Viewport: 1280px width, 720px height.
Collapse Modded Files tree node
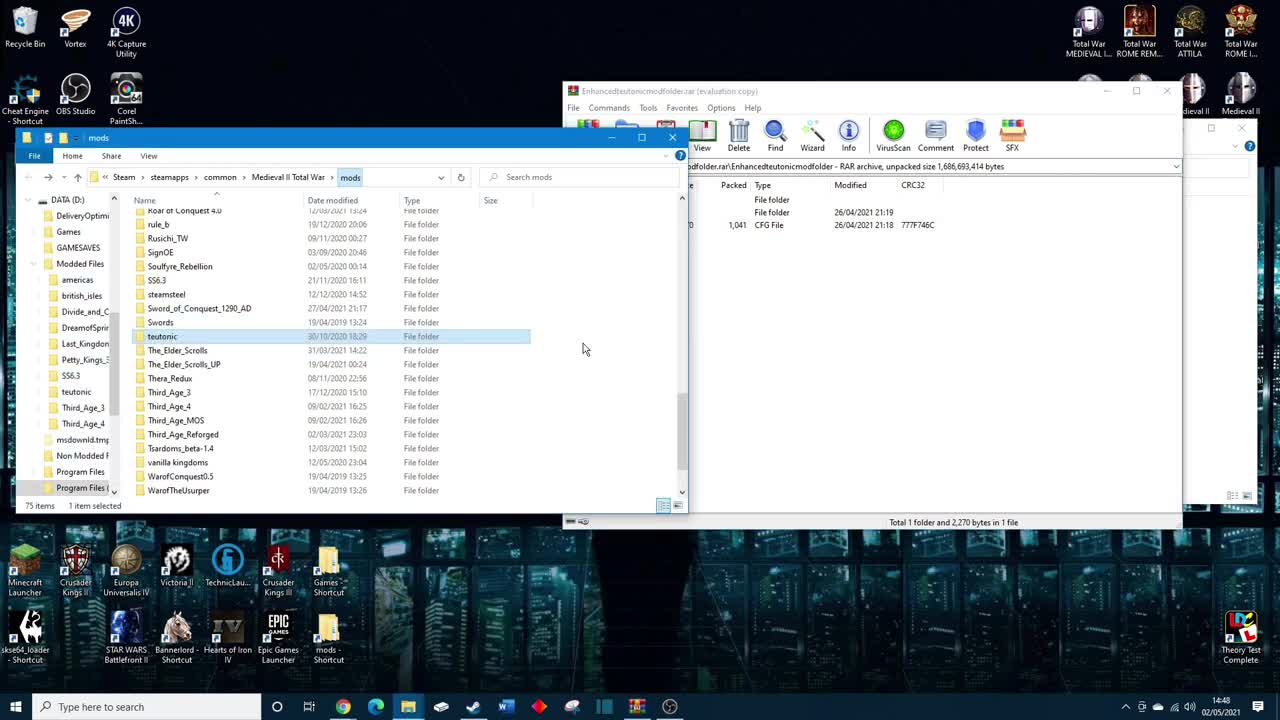point(33,264)
